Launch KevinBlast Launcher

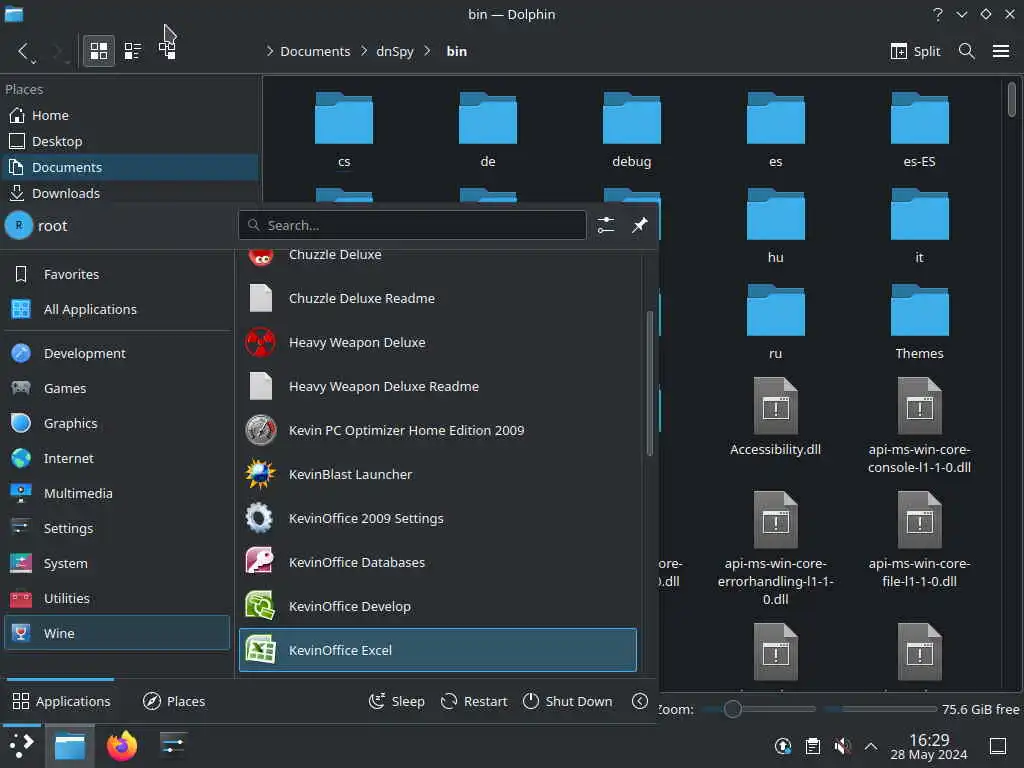click(x=438, y=474)
